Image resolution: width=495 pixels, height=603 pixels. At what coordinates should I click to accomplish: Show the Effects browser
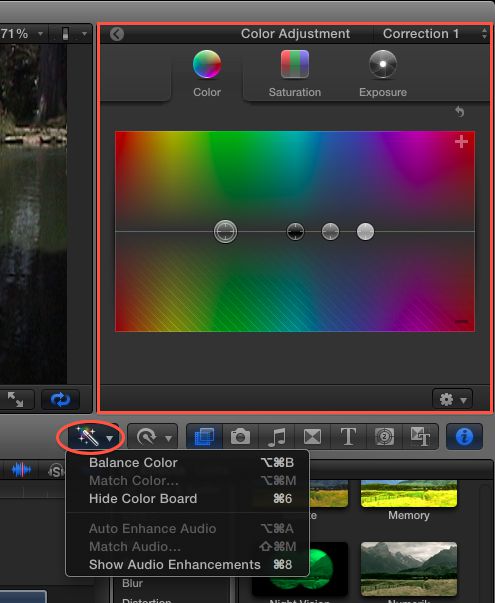click(x=204, y=436)
